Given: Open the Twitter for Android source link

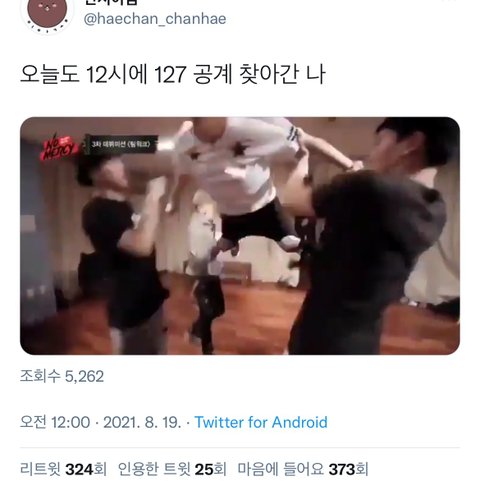Looking at the screenshot, I should [x=261, y=422].
